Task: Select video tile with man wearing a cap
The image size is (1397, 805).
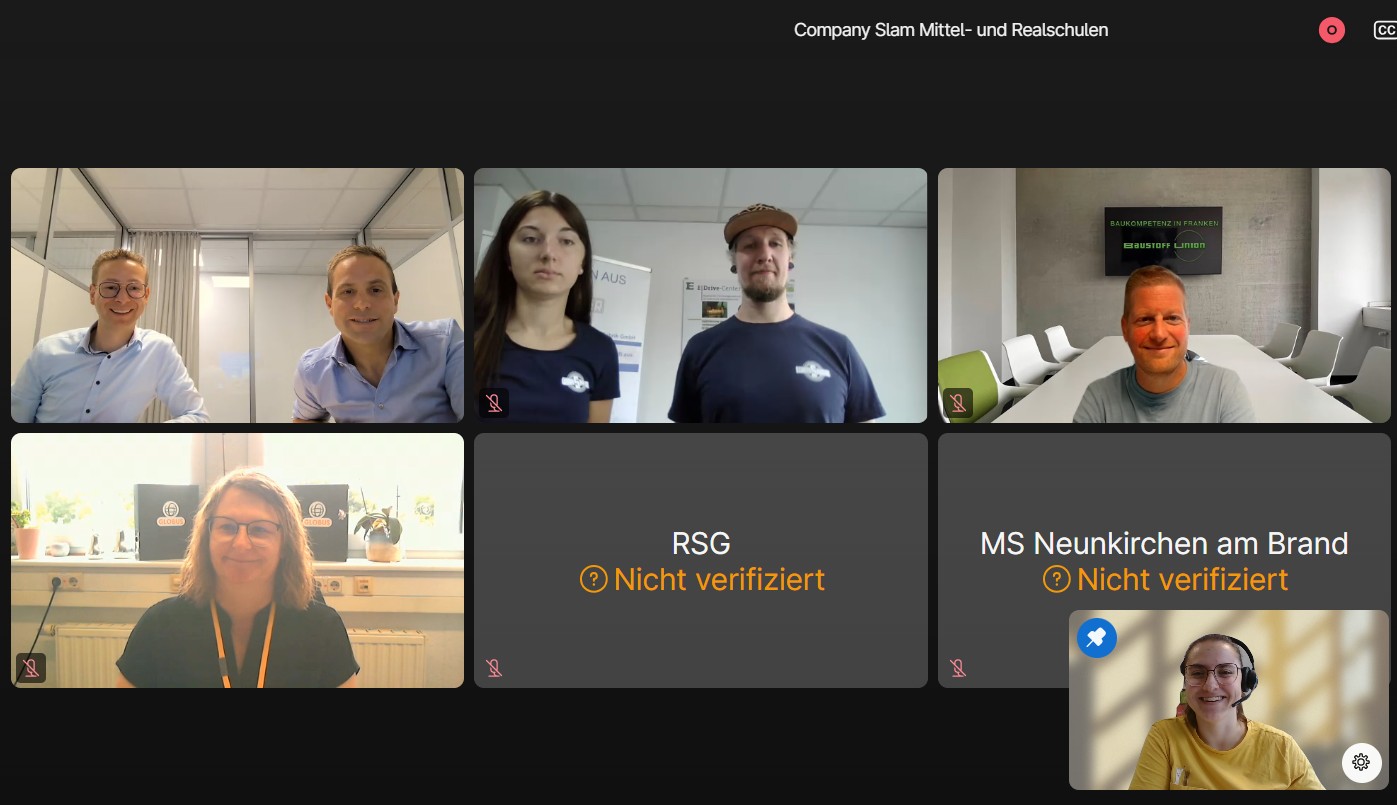Action: 700,295
